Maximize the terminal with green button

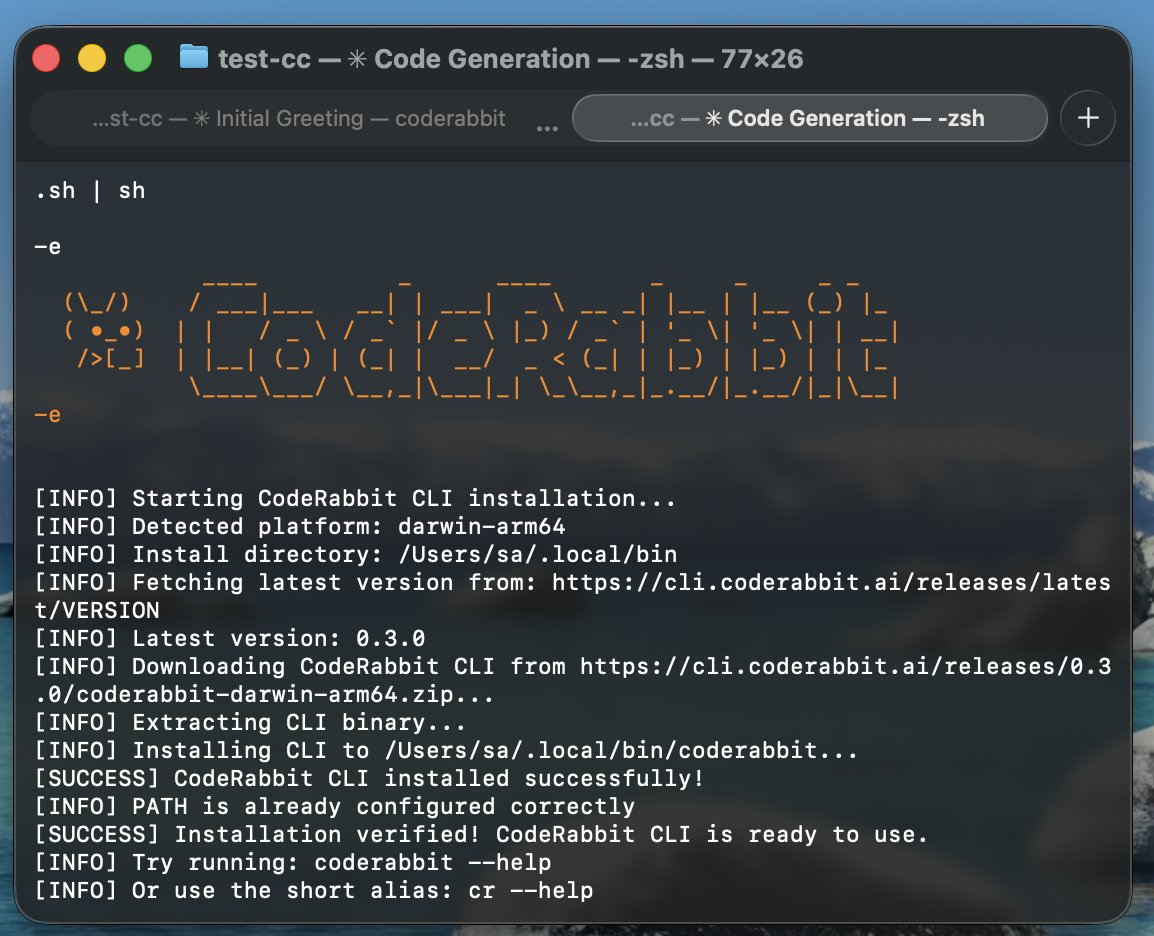coord(138,58)
